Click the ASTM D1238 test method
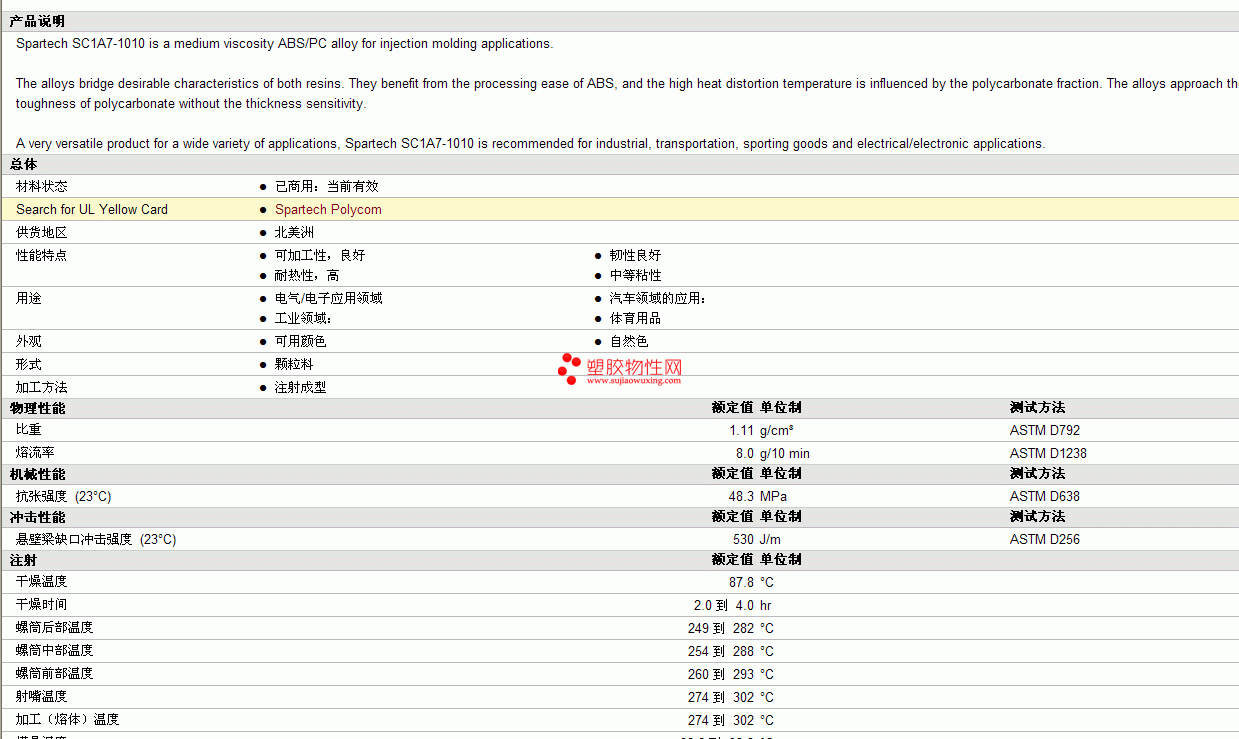1239x739 pixels. click(x=1048, y=453)
